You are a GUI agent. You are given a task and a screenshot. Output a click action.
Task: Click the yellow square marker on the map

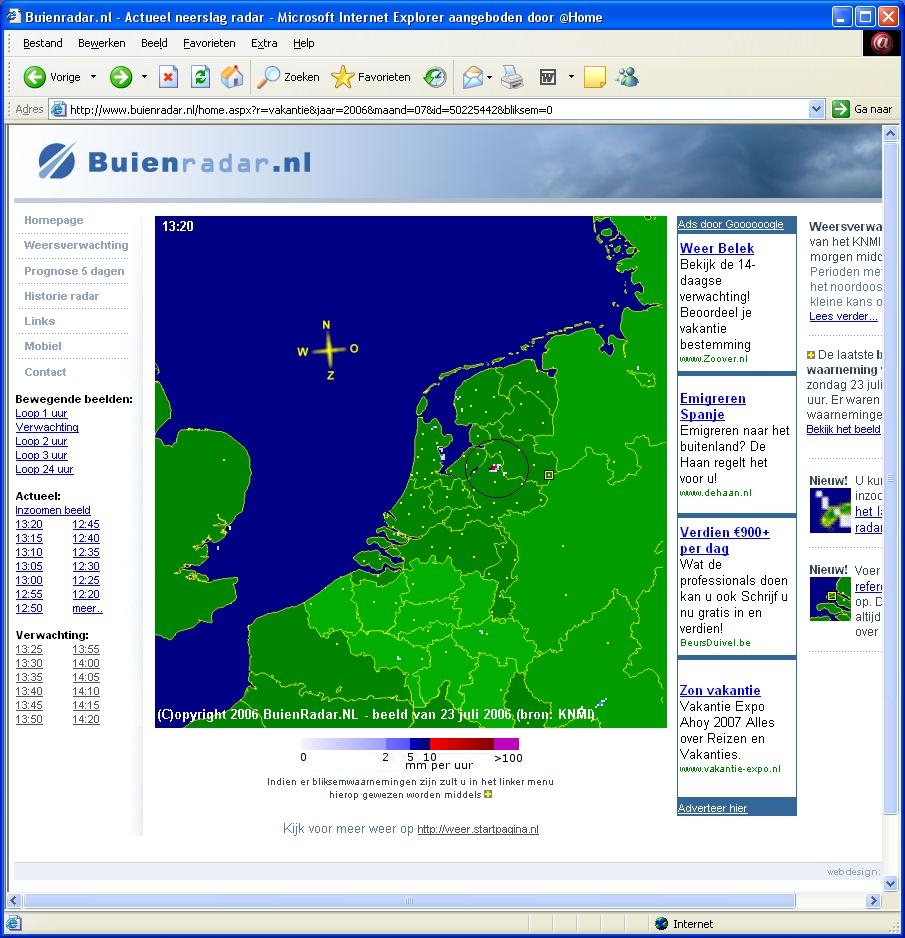(549, 475)
